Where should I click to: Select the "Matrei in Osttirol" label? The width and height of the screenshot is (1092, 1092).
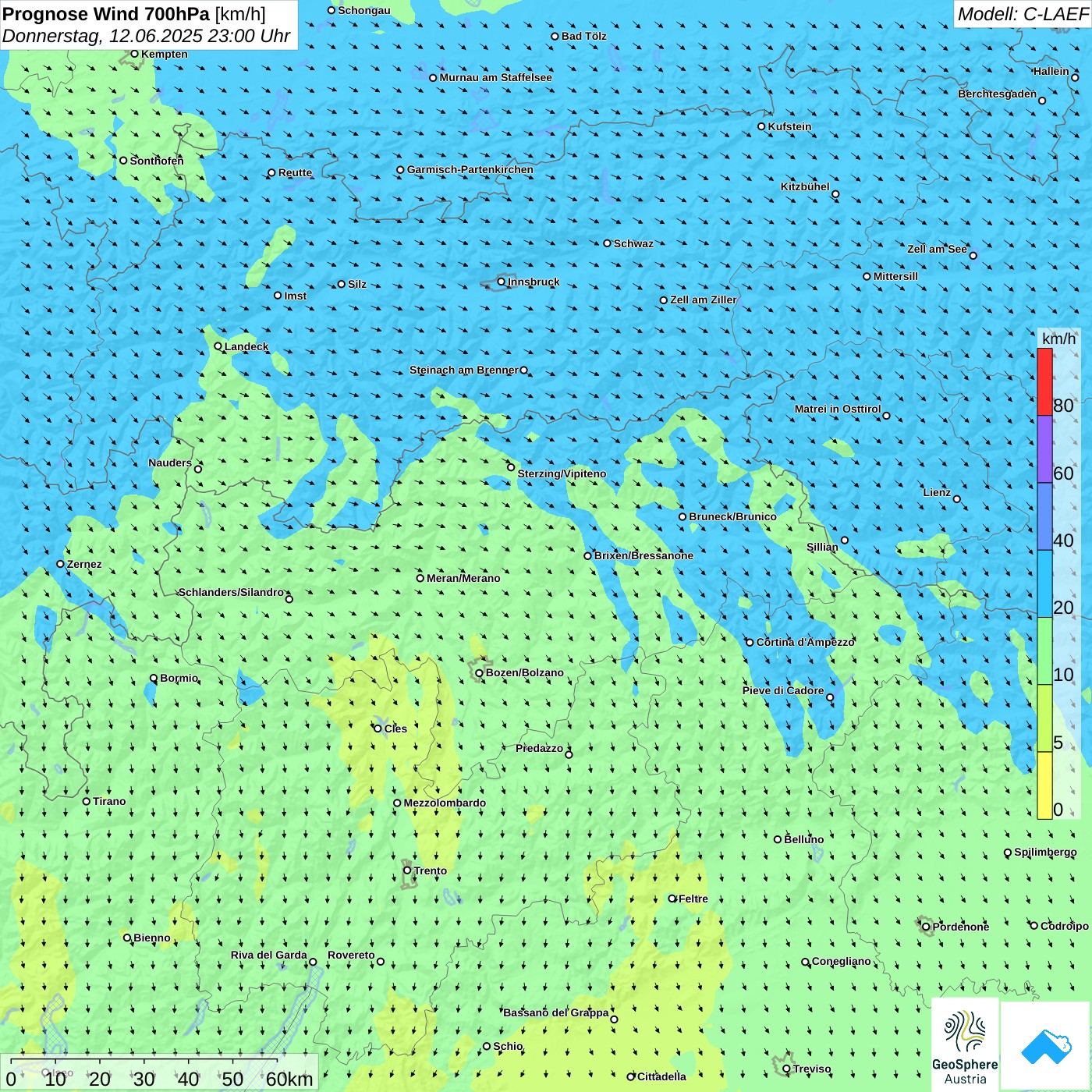click(x=838, y=409)
